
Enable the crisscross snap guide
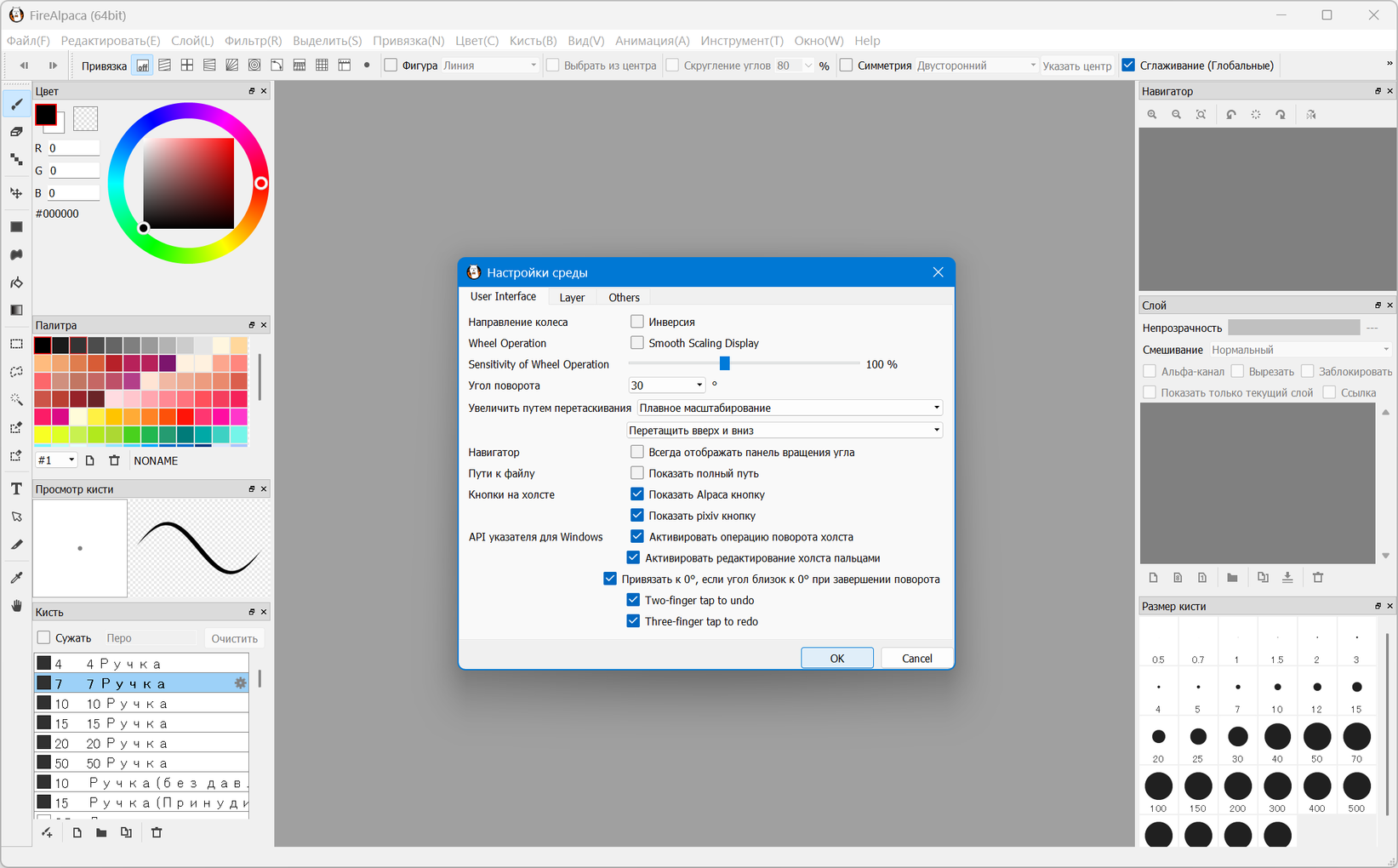click(x=187, y=66)
